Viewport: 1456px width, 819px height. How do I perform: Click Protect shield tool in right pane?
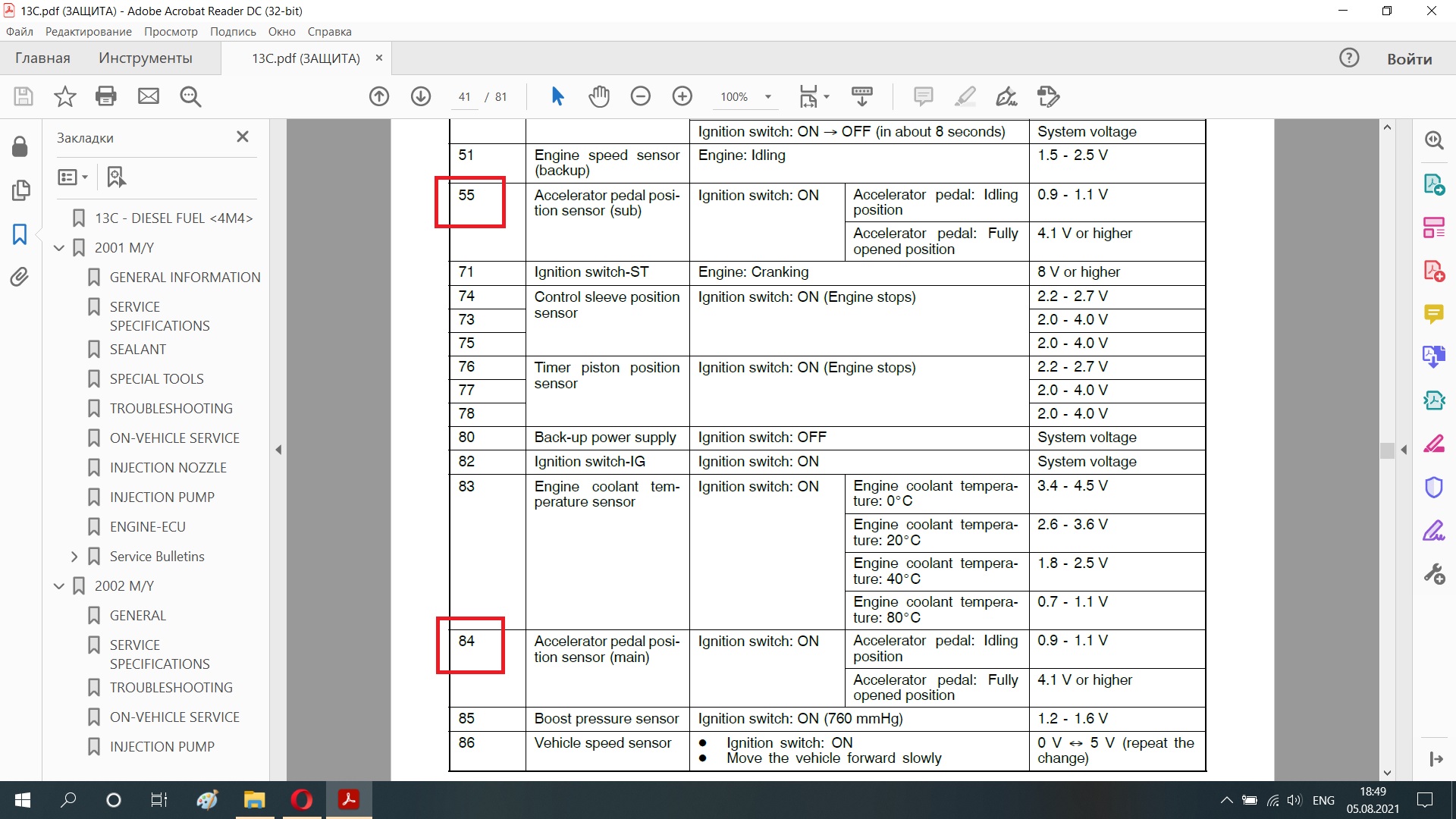pos(1433,487)
